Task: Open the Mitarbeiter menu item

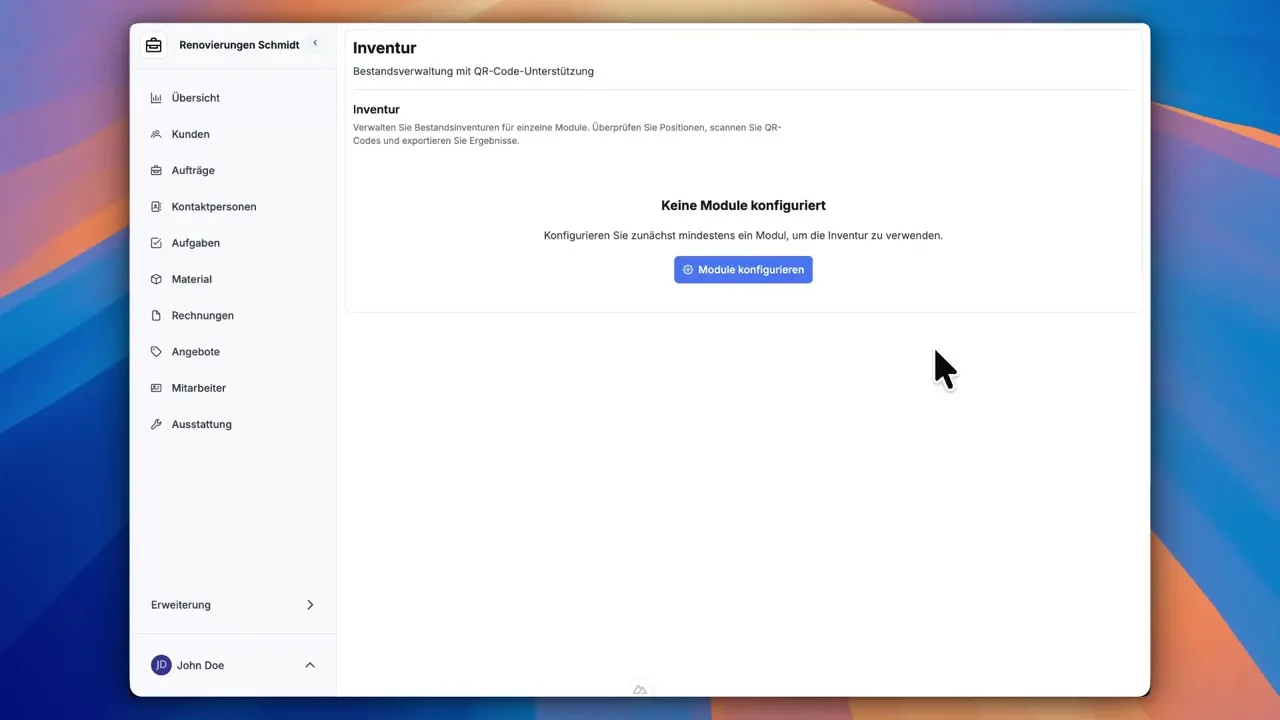Action: click(198, 388)
